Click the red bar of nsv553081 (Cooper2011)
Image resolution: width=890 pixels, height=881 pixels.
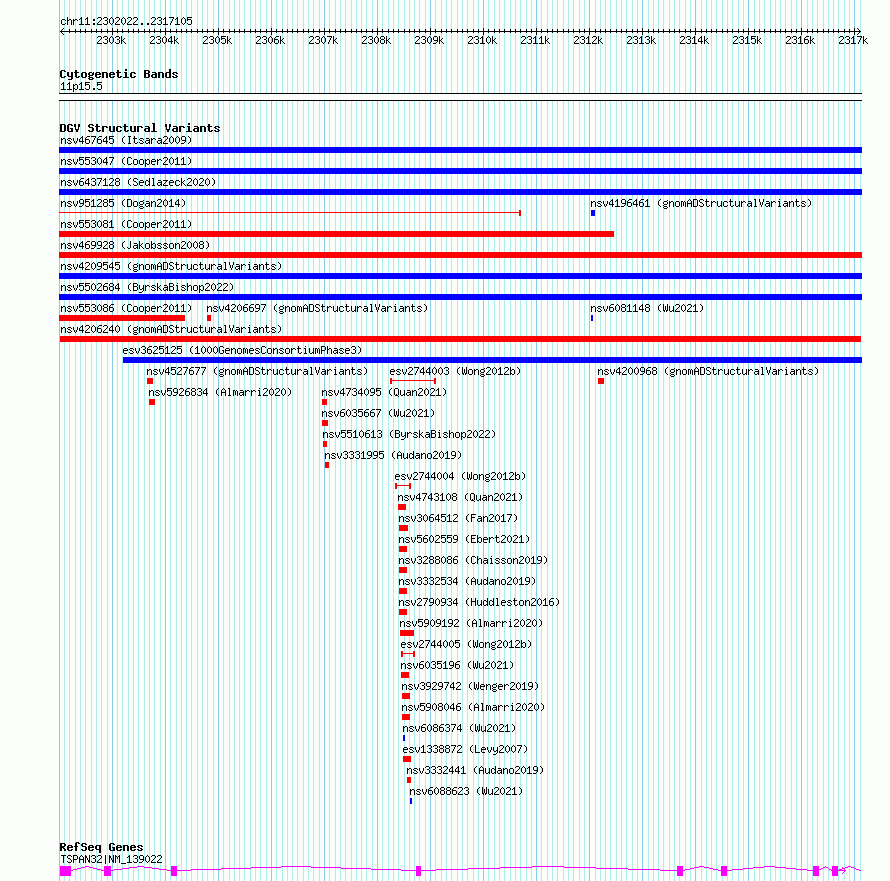coord(336,234)
